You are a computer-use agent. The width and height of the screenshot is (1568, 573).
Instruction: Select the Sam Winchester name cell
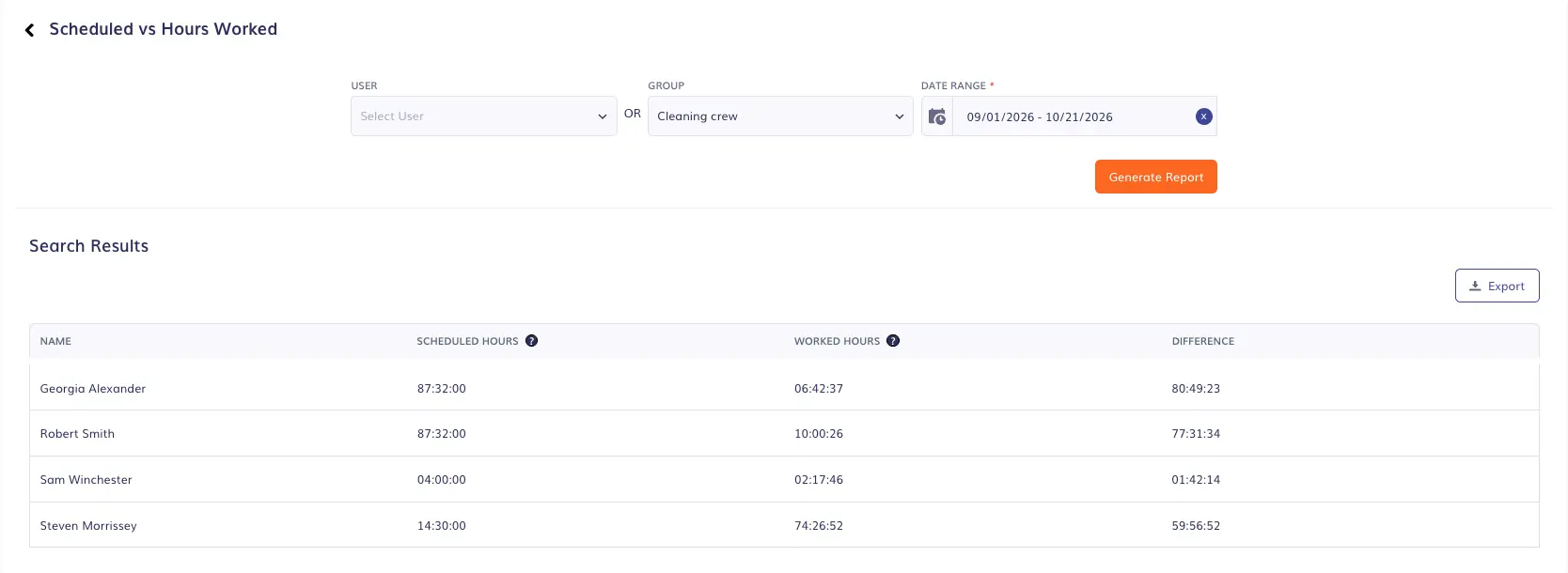(86, 480)
